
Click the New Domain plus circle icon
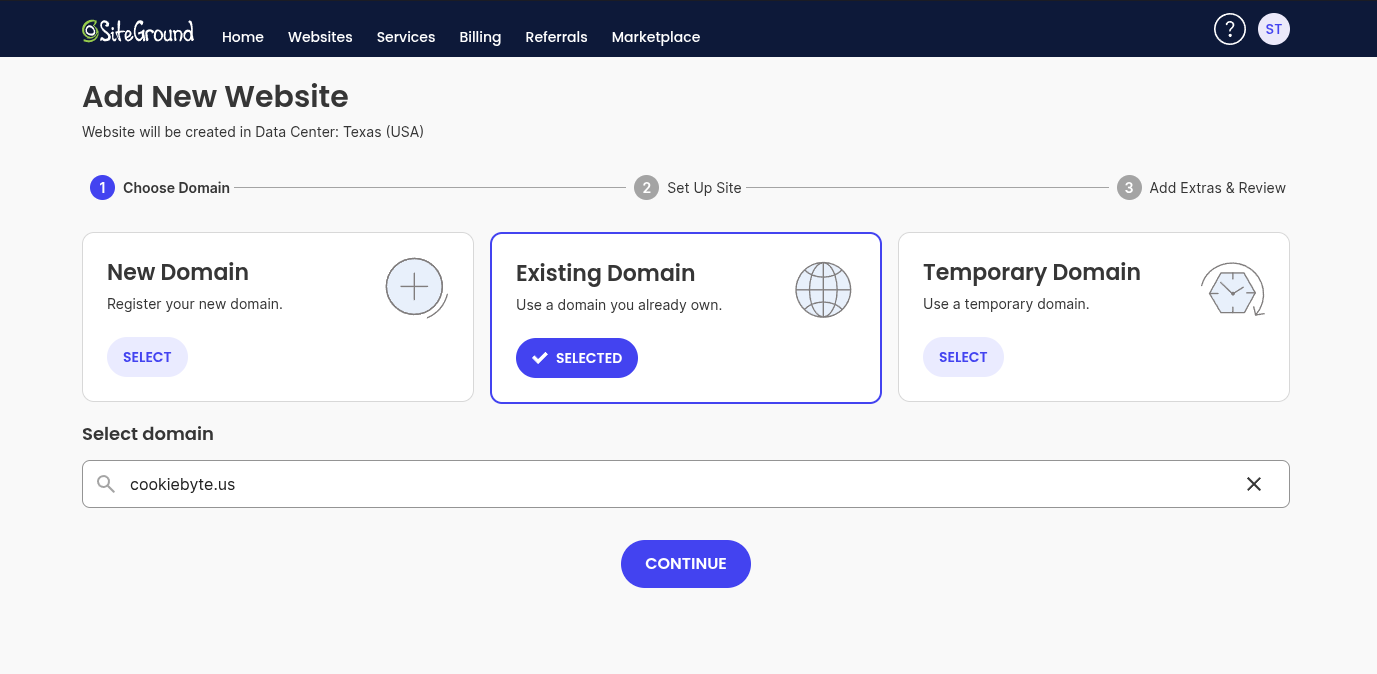pyautogui.click(x=415, y=288)
